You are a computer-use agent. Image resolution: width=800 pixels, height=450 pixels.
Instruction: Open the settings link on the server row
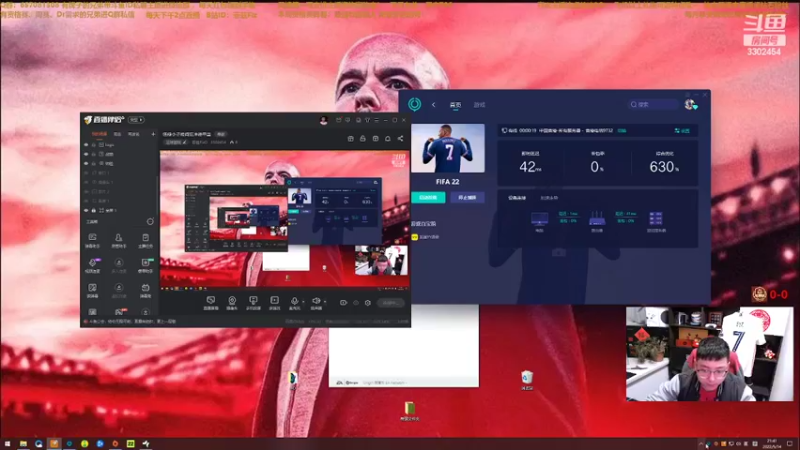click(x=682, y=131)
